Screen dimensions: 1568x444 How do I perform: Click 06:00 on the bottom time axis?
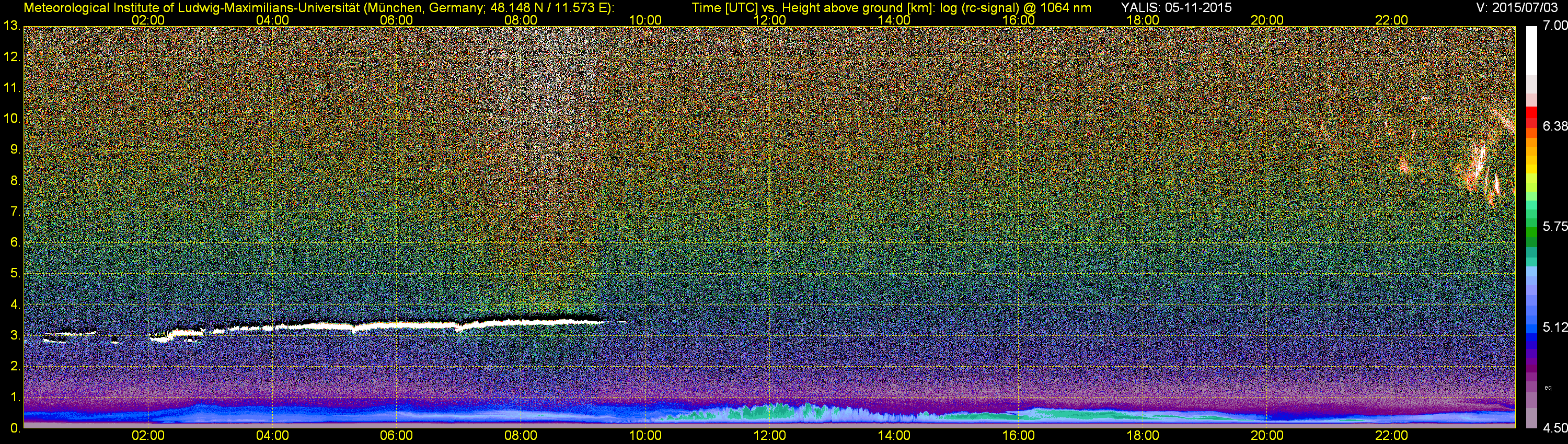click(x=396, y=436)
